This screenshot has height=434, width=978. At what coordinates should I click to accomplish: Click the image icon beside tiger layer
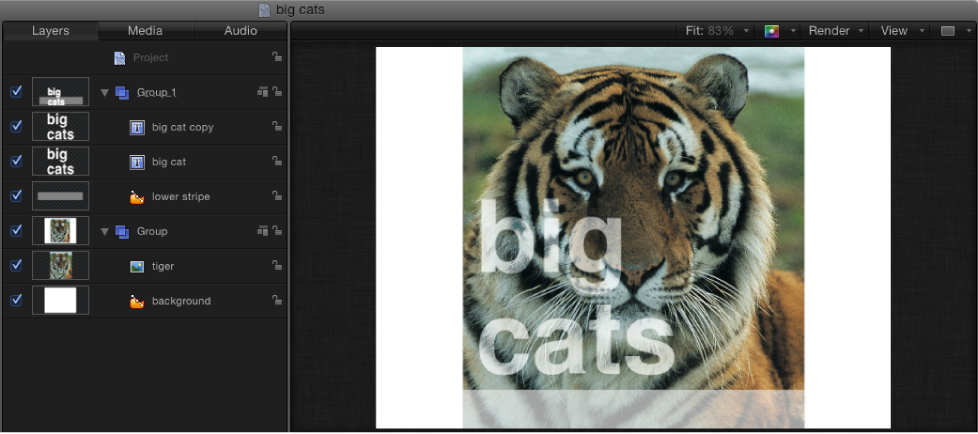137,267
